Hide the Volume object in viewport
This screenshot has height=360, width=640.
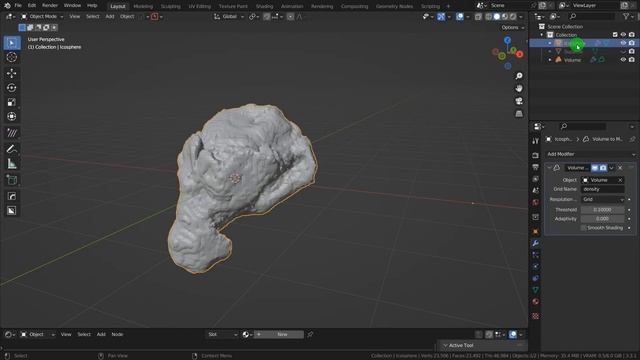pos(623,60)
